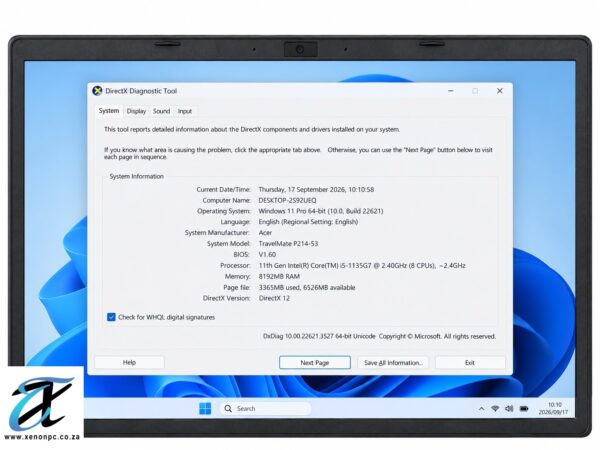
Task: Click the DirectX Diagnostic Tool title icon
Action: click(97, 91)
